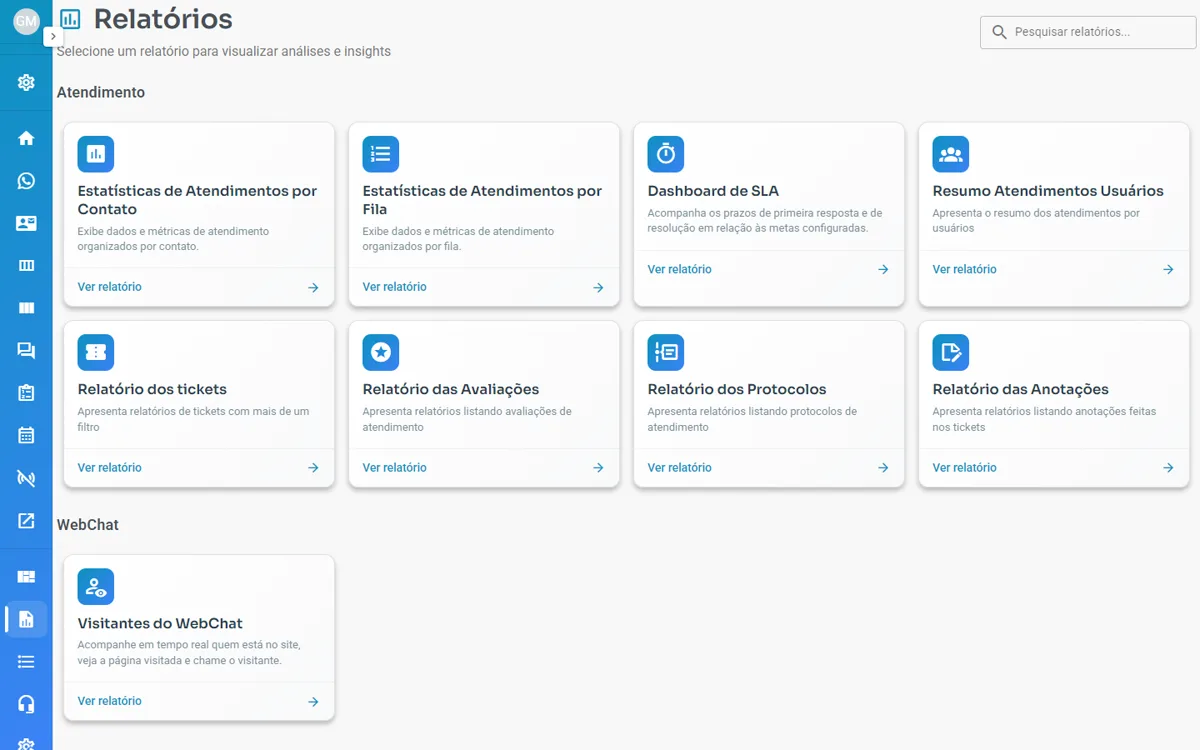Open the clipboard tasks icon in sidebar
The image size is (1200, 750).
tap(26, 393)
